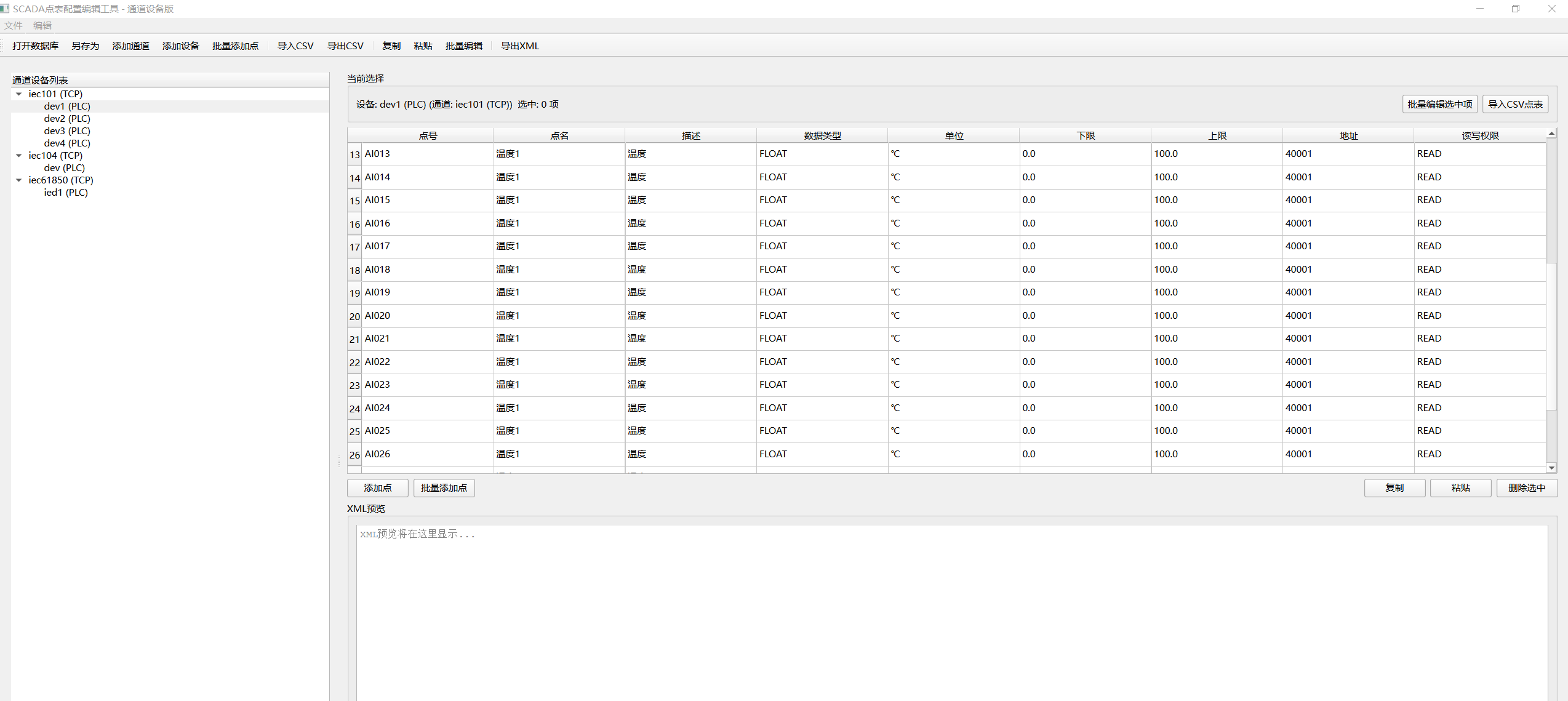This screenshot has height=701, width=1568.
Task: Click 添加设备 to add a device
Action: 181,46
